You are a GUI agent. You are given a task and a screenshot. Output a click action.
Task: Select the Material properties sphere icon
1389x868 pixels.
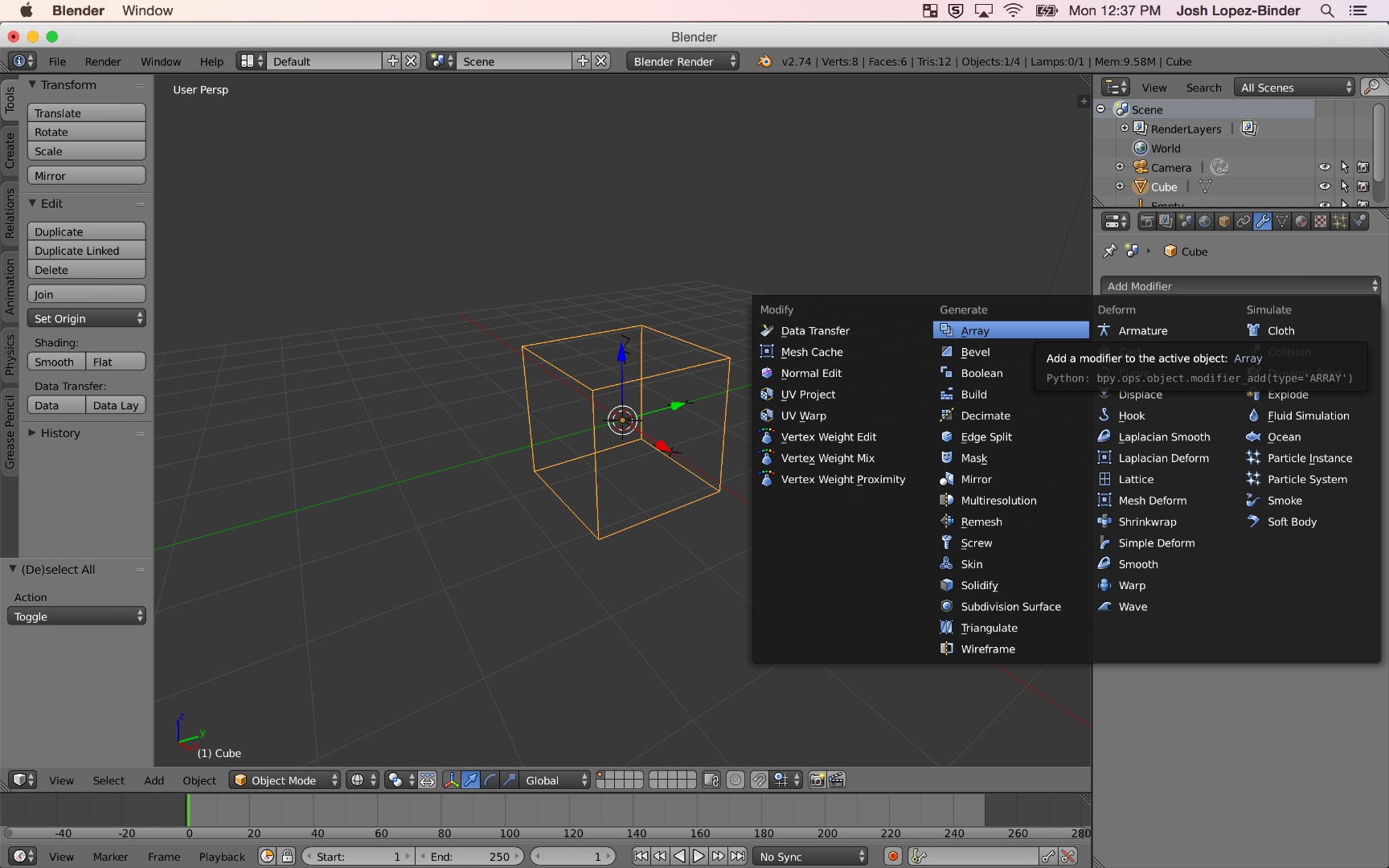pos(1302,222)
